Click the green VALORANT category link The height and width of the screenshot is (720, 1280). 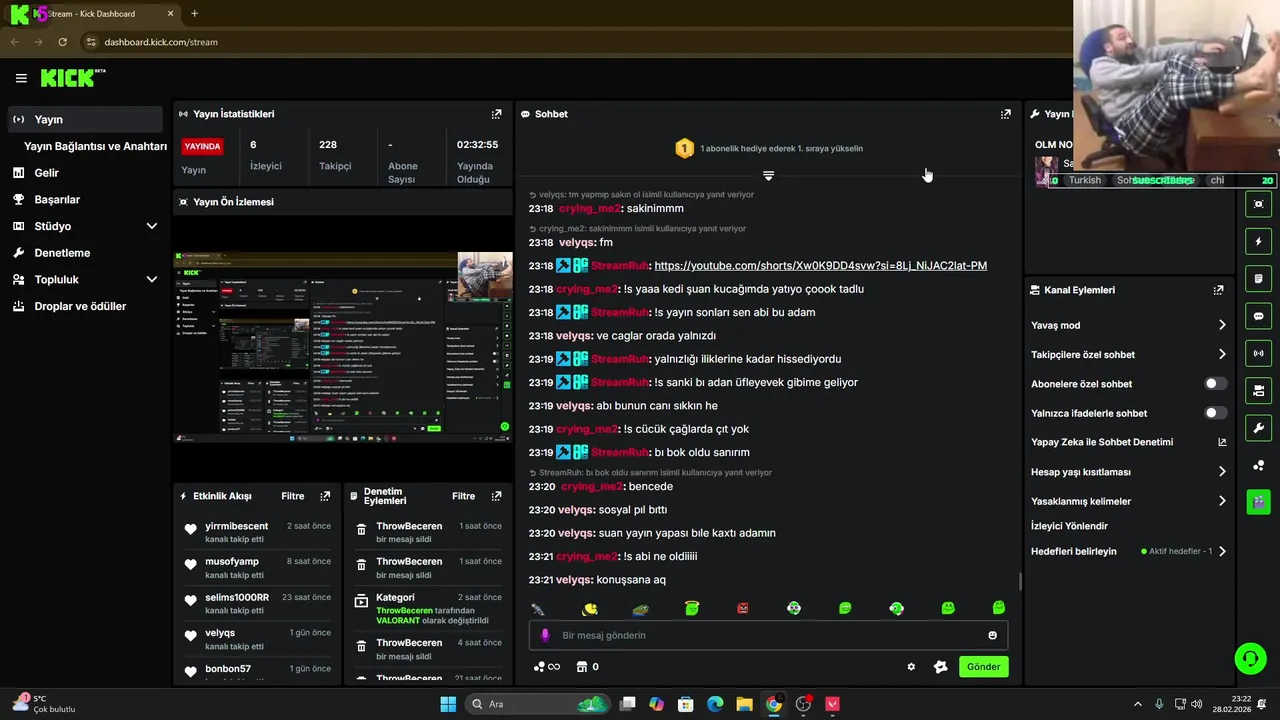[x=398, y=620]
